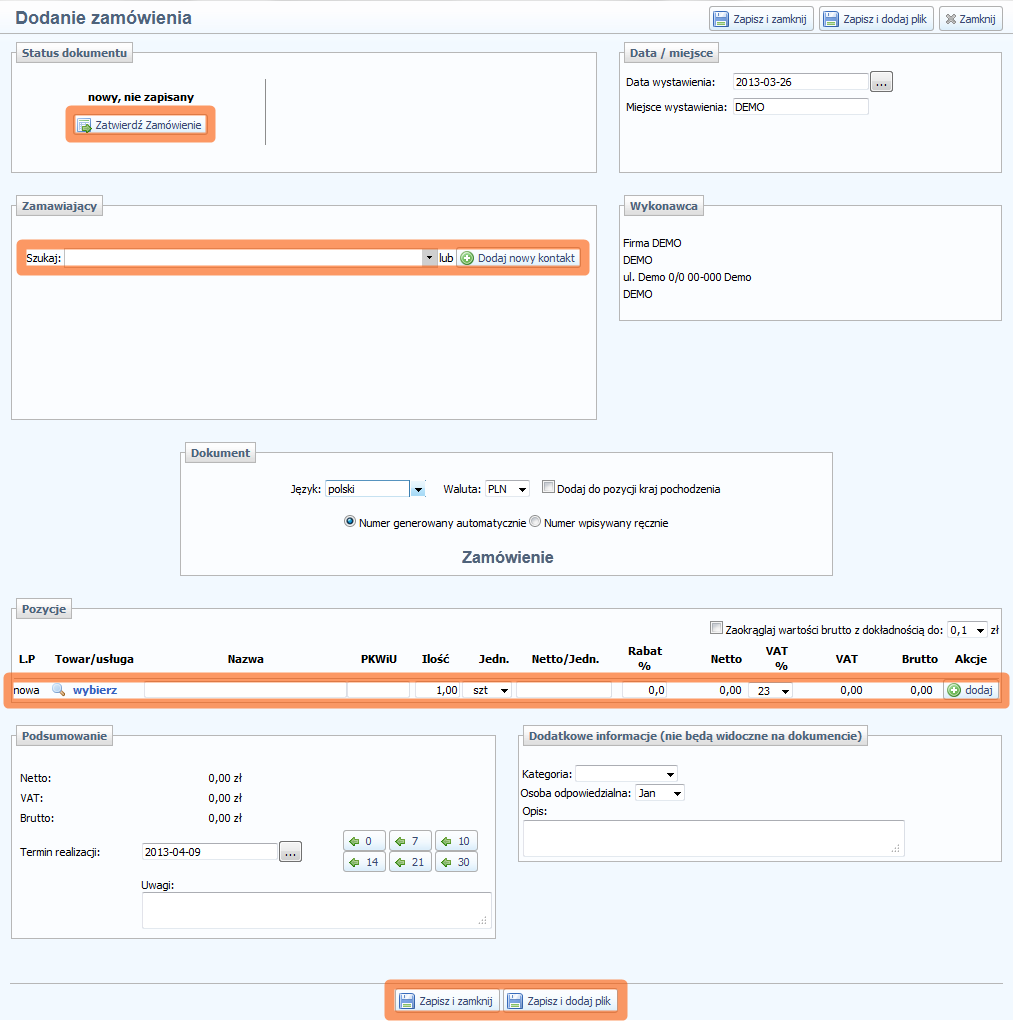
Task: Click Dodaj nowy kontakt button
Action: pos(518,258)
